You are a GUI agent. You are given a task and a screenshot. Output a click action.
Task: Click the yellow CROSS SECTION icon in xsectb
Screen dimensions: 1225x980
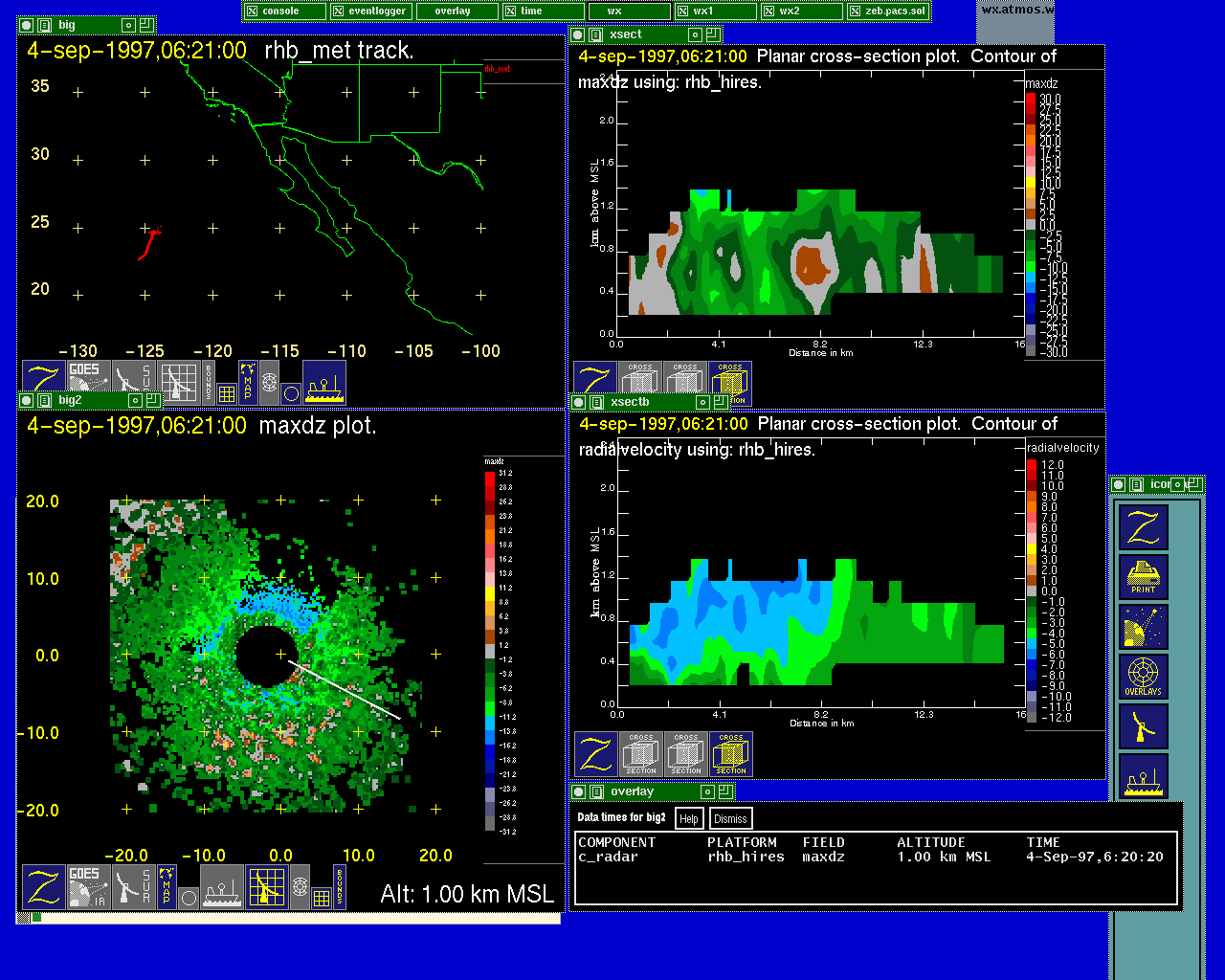click(730, 754)
